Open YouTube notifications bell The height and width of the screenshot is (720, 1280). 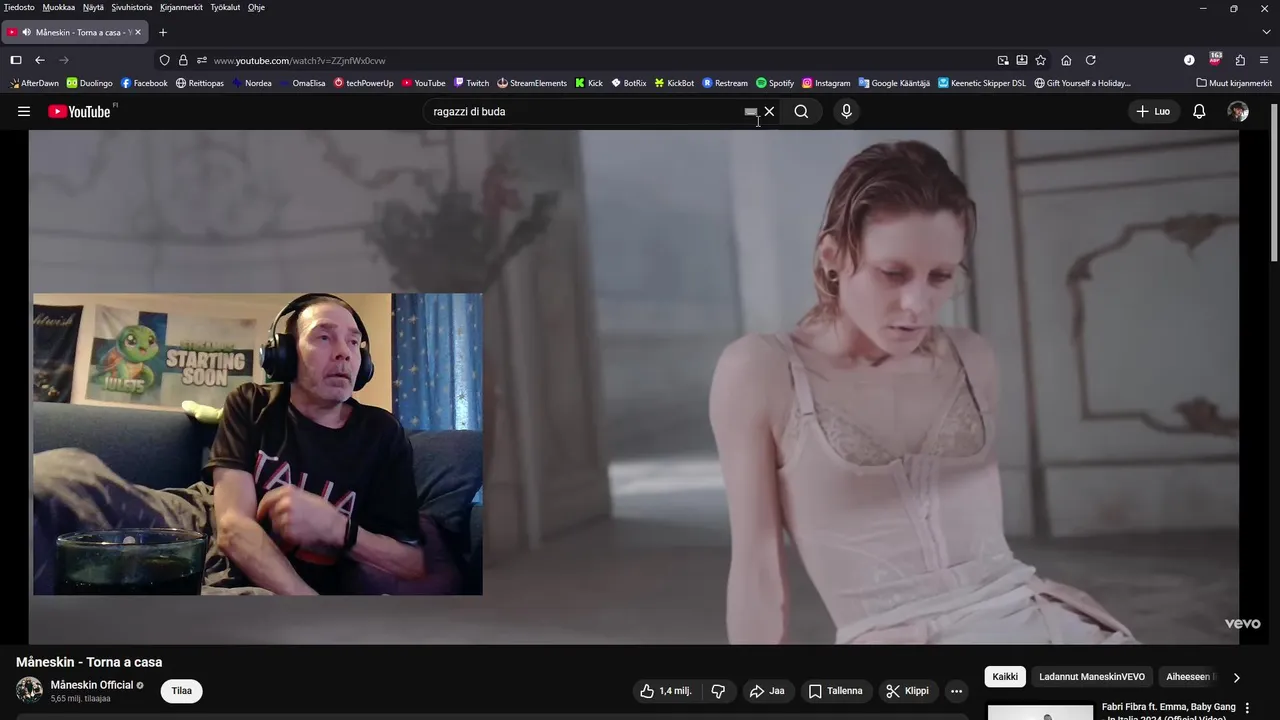pos(1199,111)
